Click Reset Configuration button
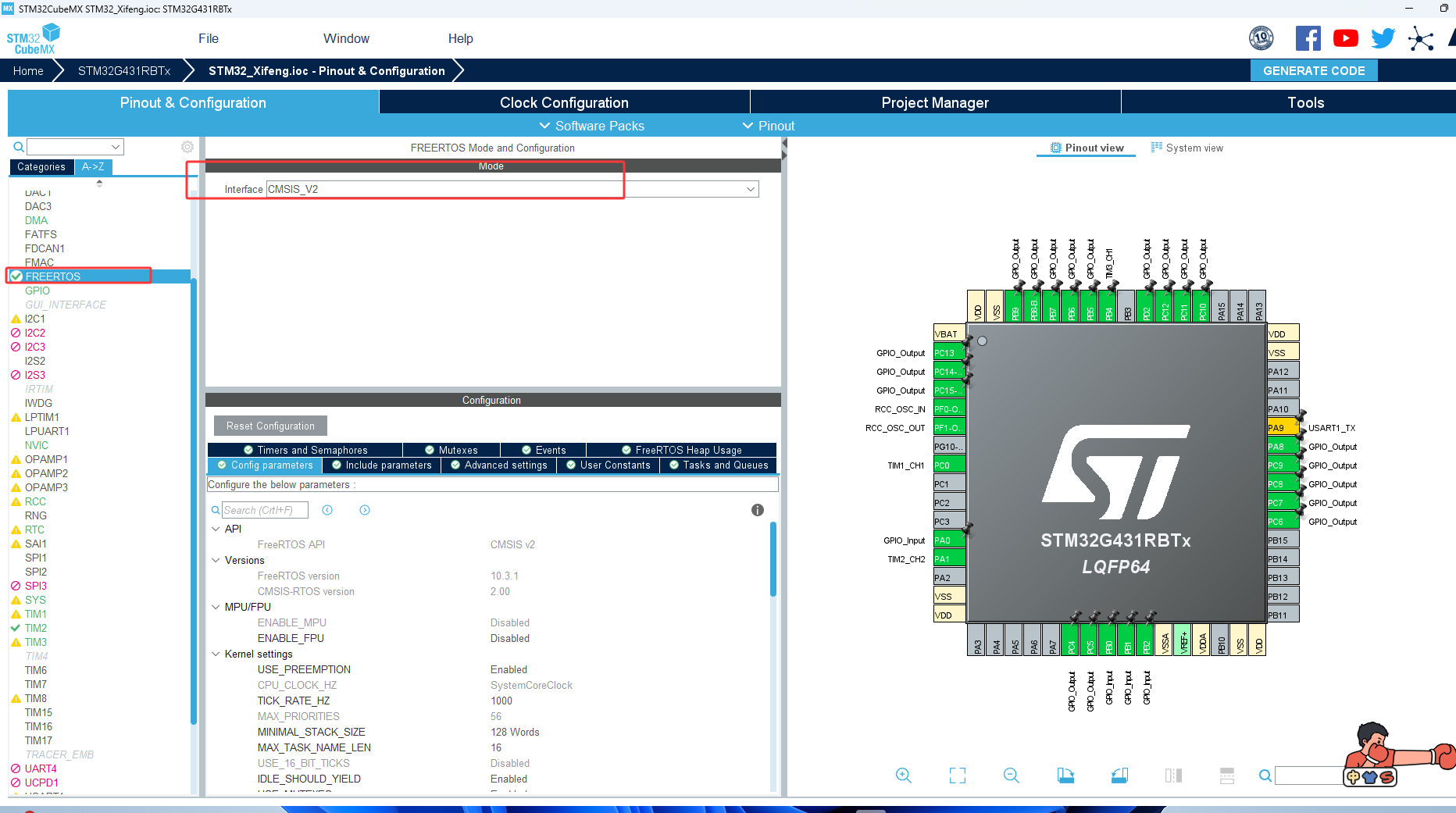The width and height of the screenshot is (1456, 813). click(270, 426)
